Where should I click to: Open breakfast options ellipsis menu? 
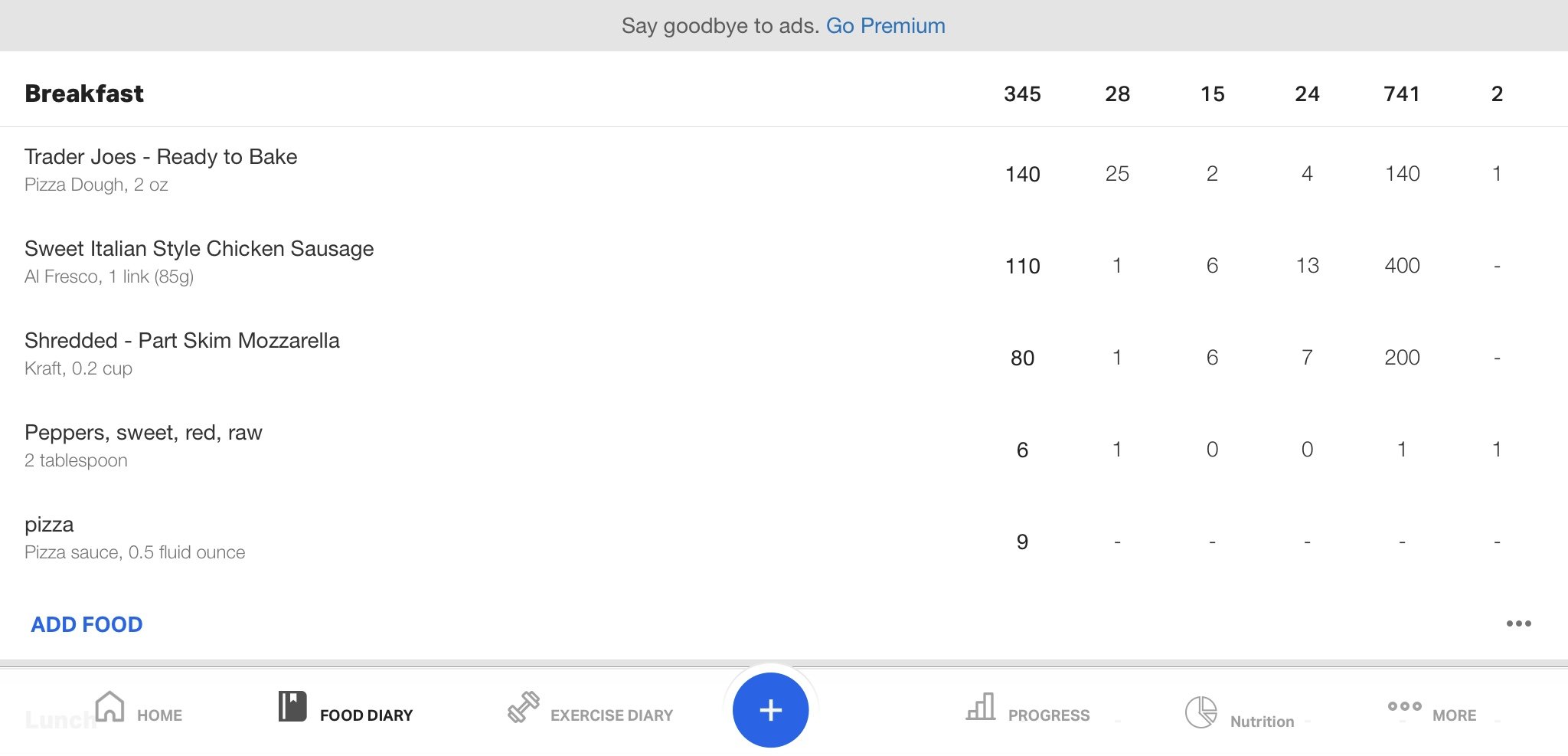1518,623
